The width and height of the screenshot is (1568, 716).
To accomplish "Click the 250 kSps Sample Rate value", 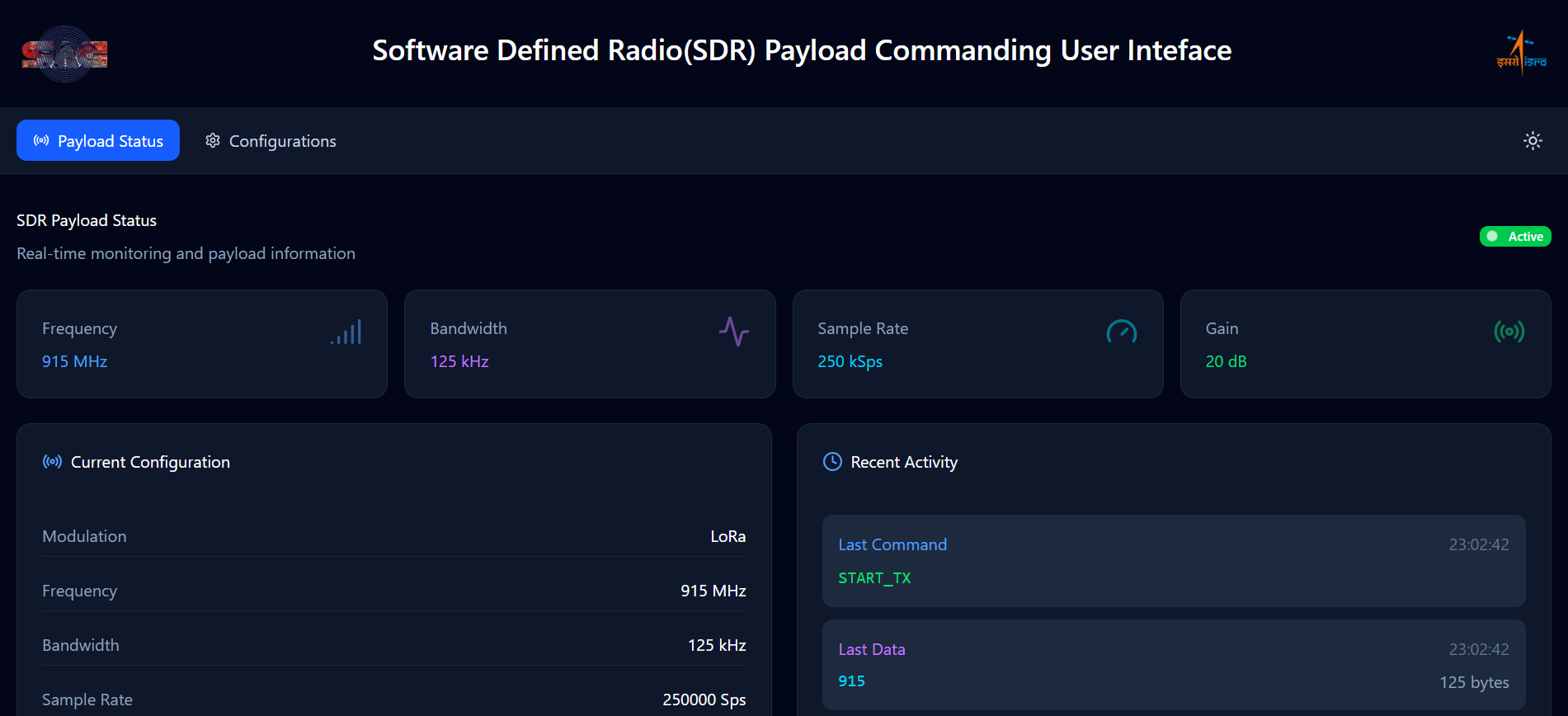I will tap(850, 361).
